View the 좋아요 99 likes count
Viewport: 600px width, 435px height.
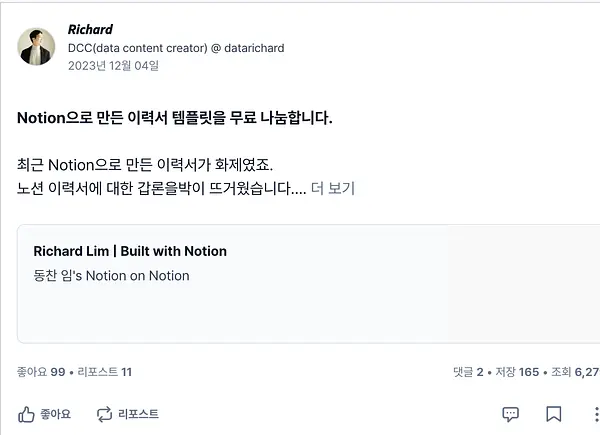click(x=41, y=372)
